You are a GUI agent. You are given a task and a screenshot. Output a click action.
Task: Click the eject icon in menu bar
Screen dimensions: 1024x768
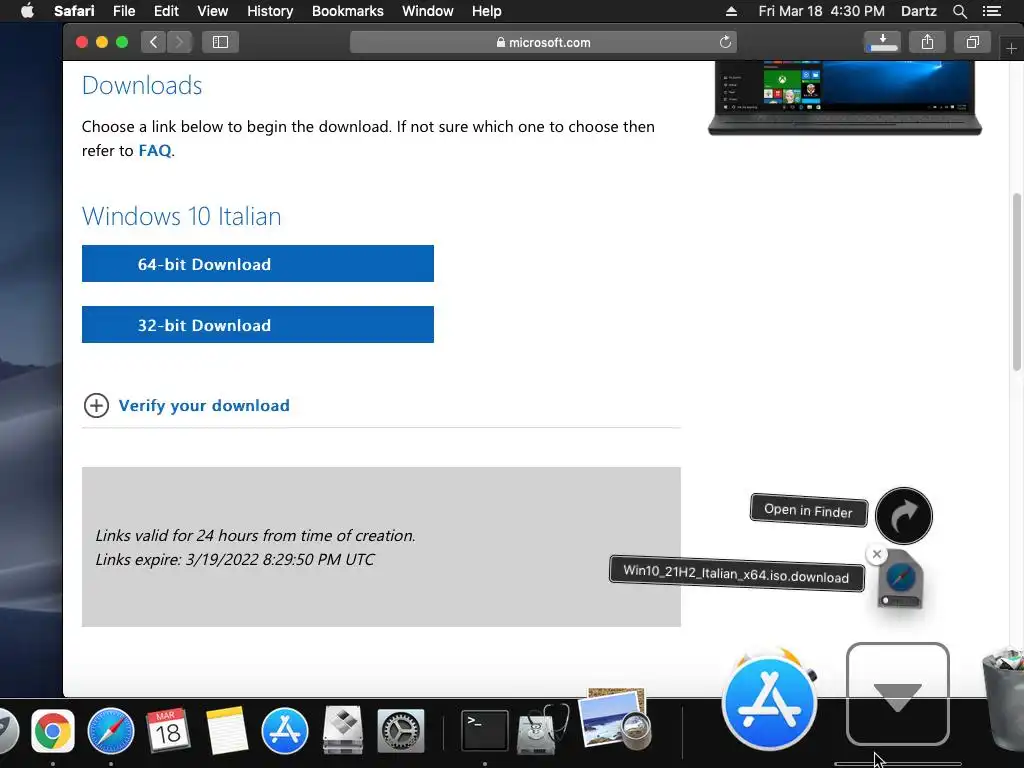(x=731, y=11)
